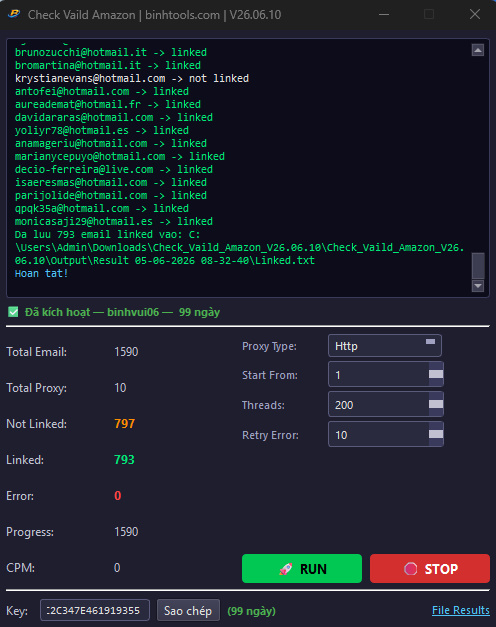The width and height of the screenshot is (496, 627).
Task: Click the Start From value field
Action: point(379,375)
